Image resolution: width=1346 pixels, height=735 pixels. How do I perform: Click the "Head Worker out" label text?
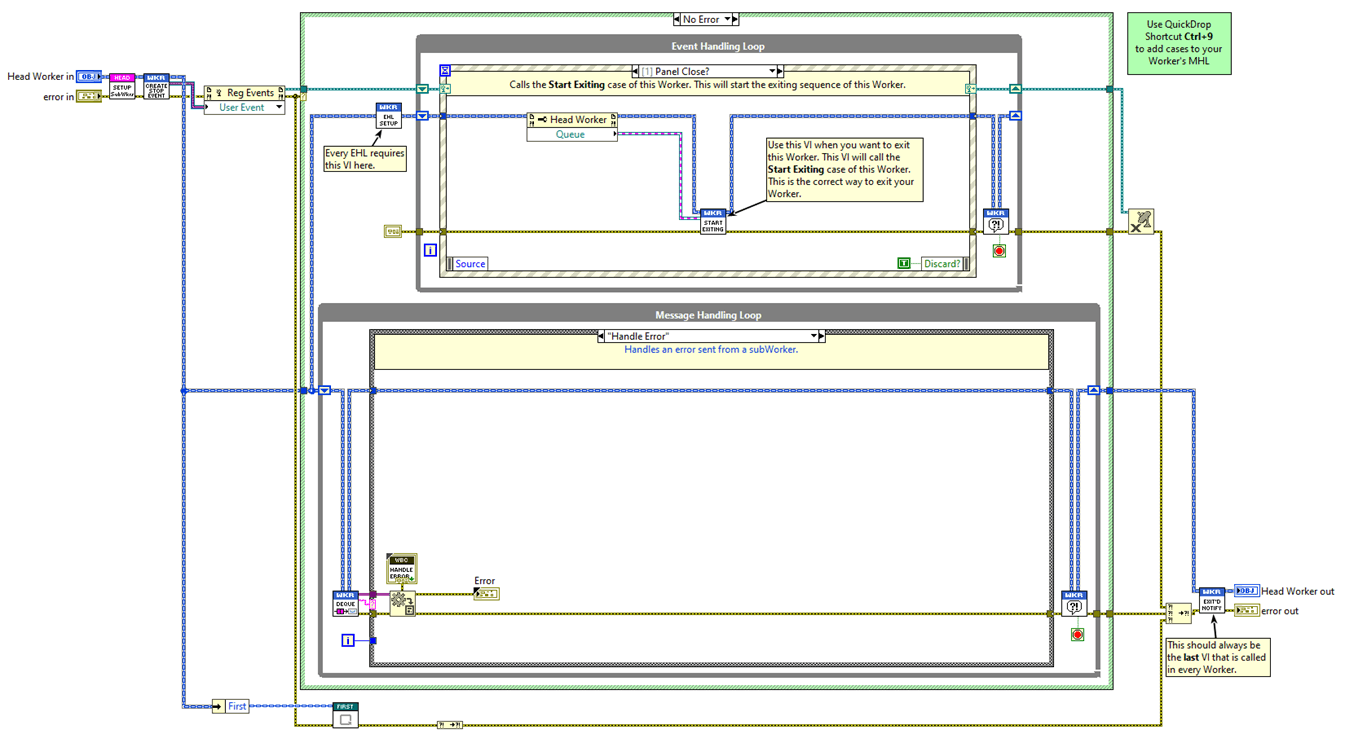point(1298,591)
